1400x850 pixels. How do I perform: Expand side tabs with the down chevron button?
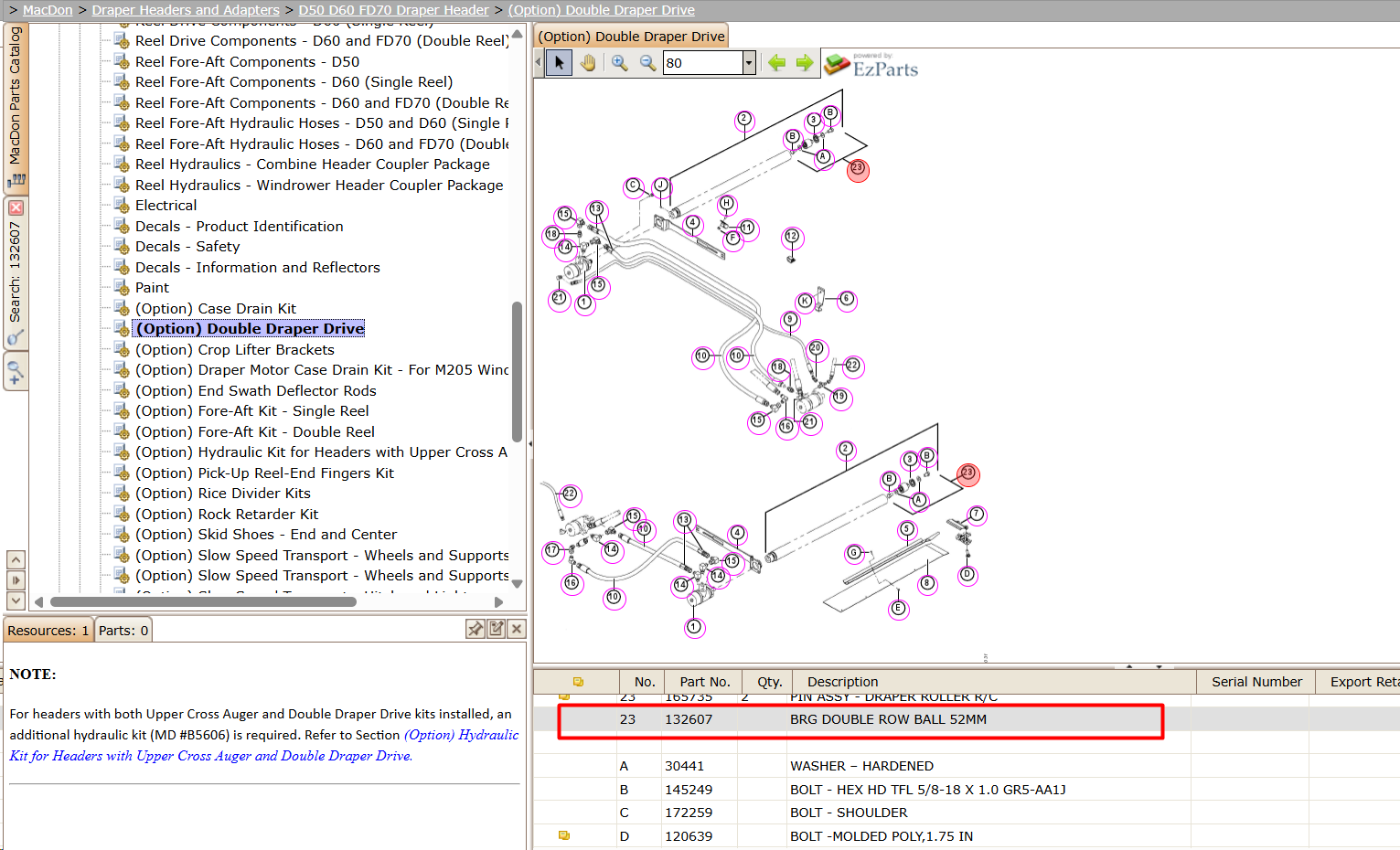click(x=16, y=600)
